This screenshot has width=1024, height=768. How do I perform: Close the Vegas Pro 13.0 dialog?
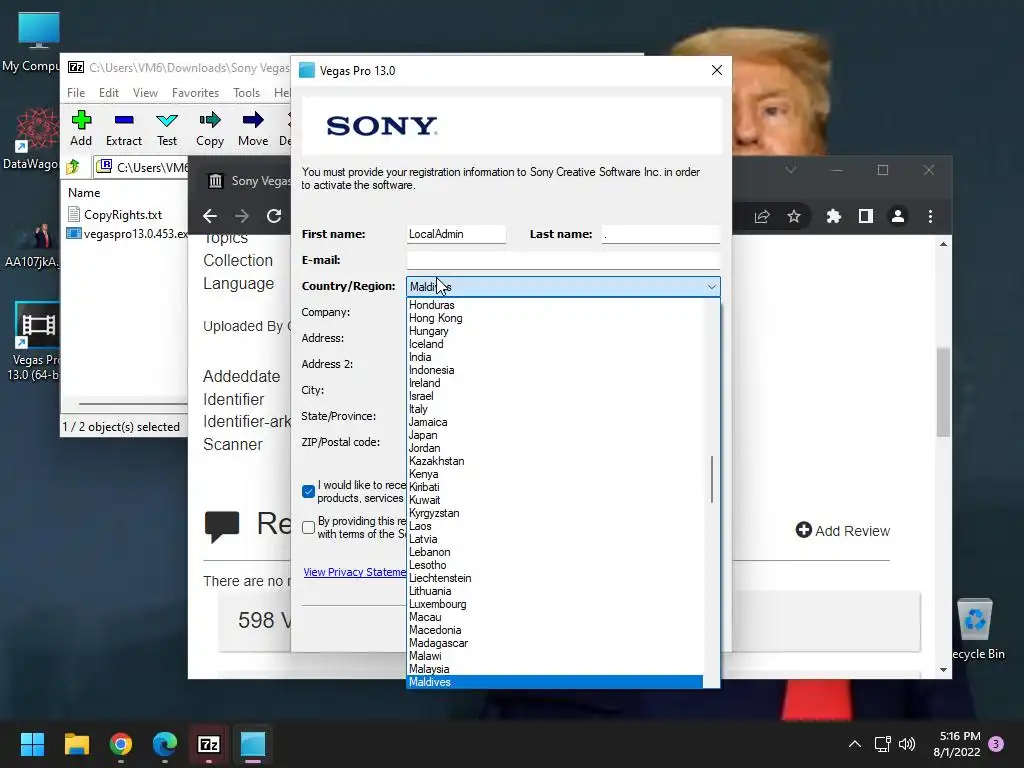[x=716, y=70]
